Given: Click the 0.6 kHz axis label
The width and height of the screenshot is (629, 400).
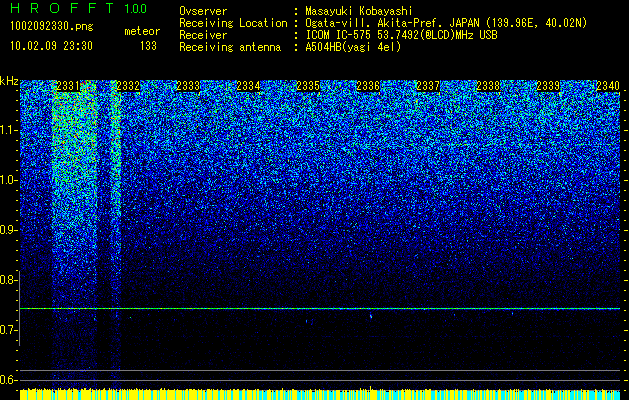Looking at the screenshot, I should pos(9,380).
